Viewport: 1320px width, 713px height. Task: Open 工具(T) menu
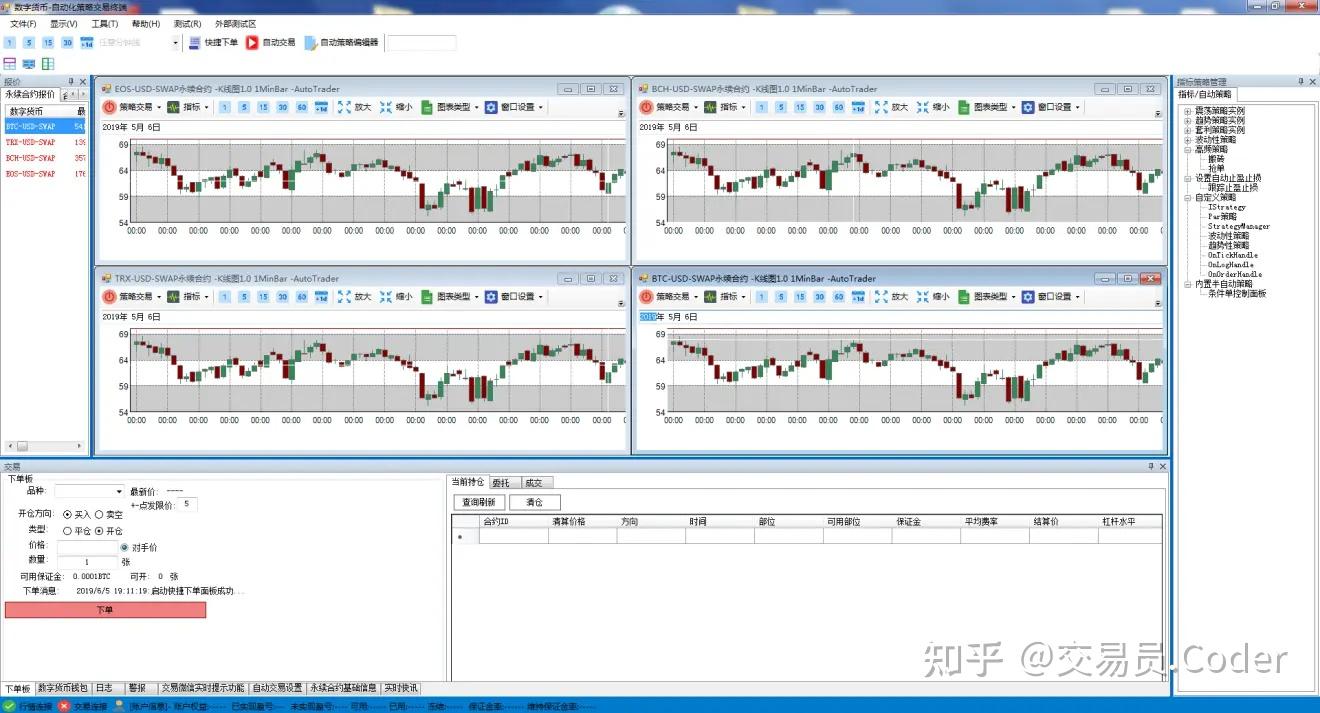104,23
